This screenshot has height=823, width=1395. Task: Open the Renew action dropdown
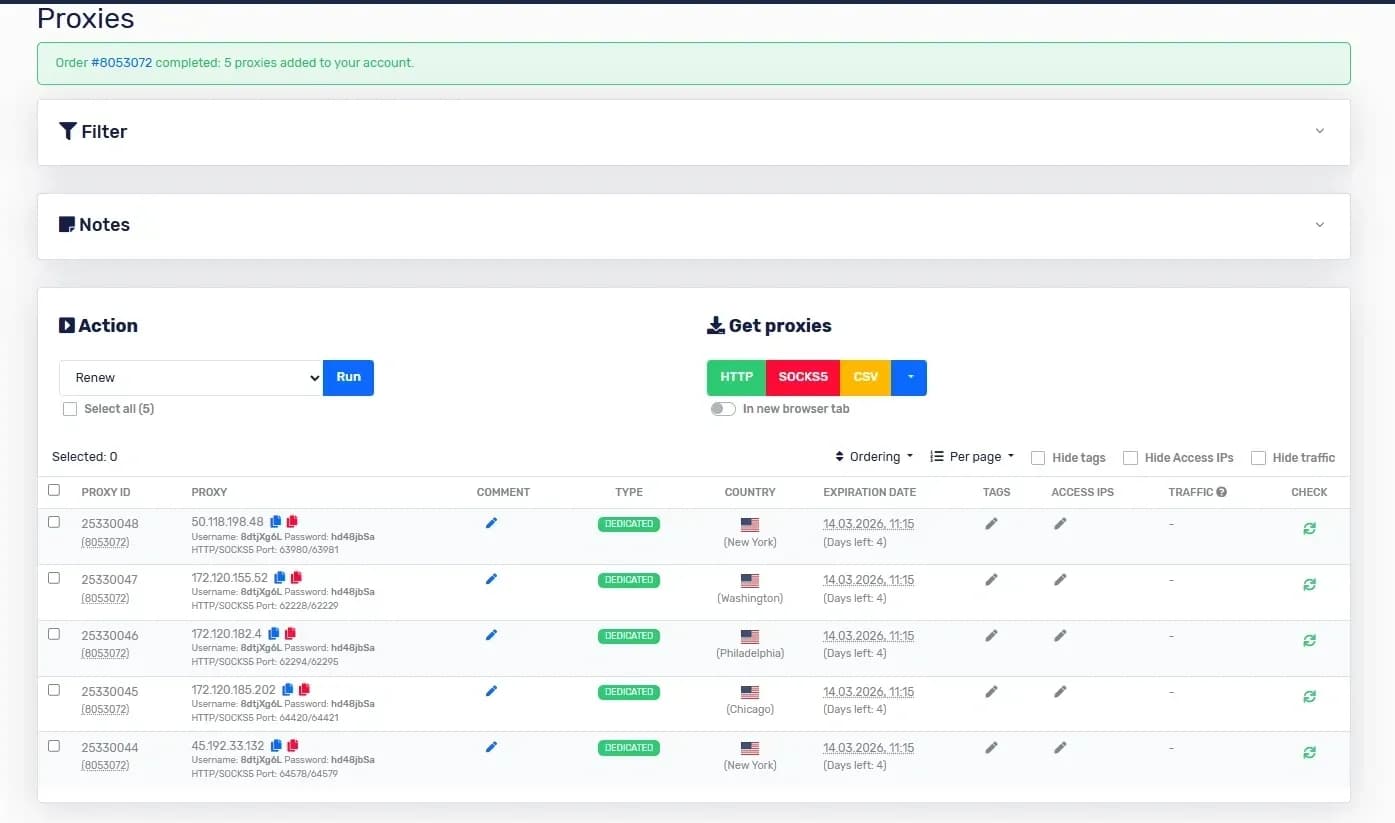[x=190, y=378]
